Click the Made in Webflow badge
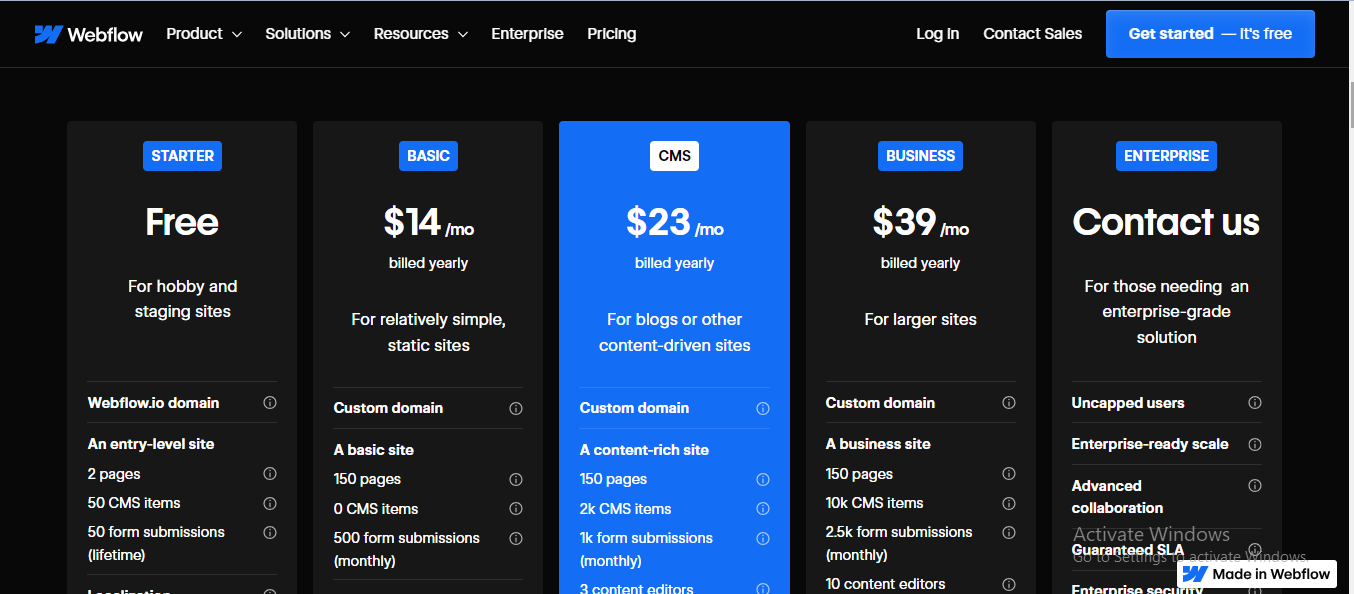This screenshot has height=594, width=1354. point(1257,574)
